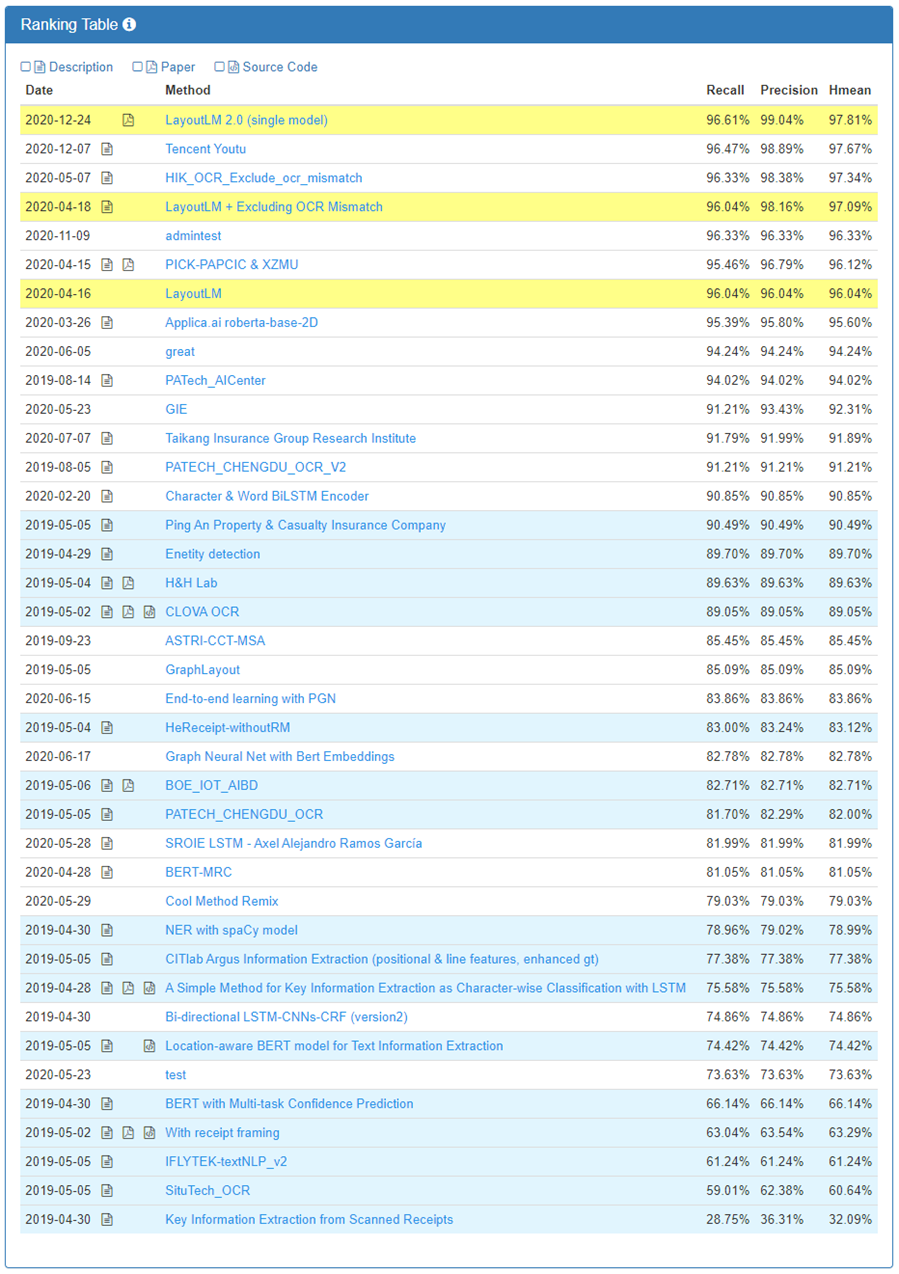
Task: Enable the Description checkbox
Action: pyautogui.click(x=26, y=67)
